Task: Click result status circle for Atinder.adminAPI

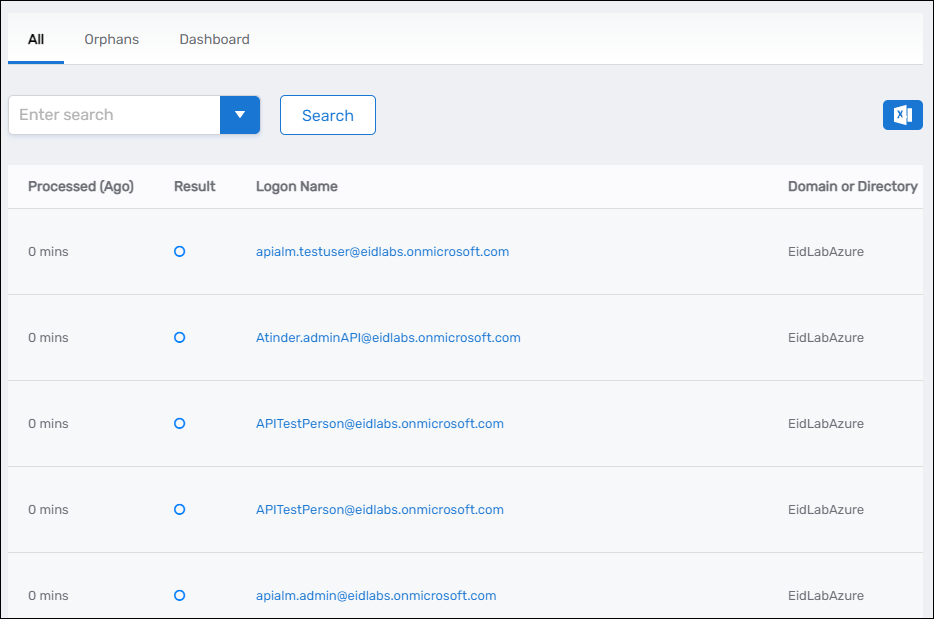Action: (x=179, y=338)
